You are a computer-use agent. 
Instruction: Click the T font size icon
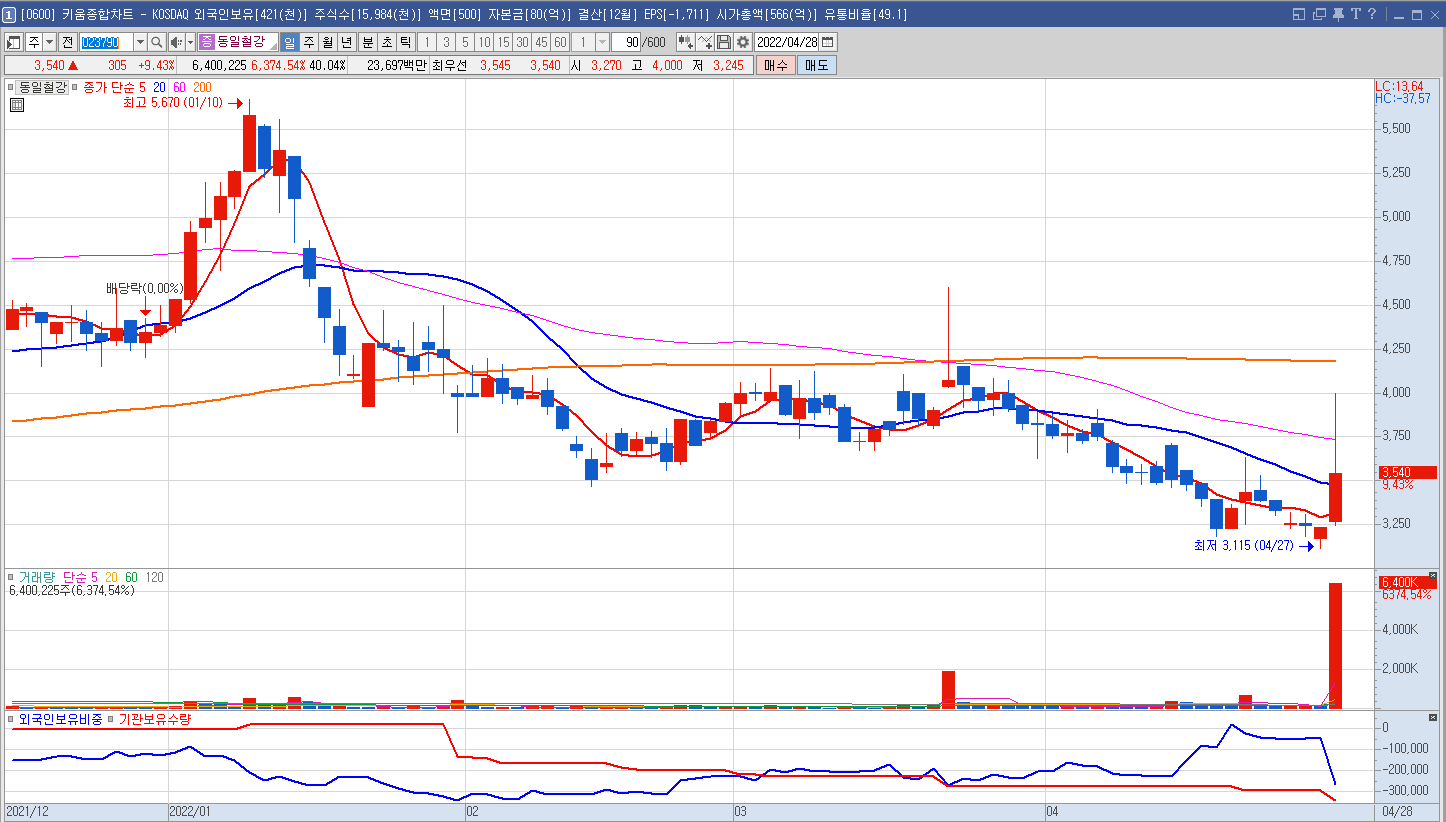[1356, 14]
